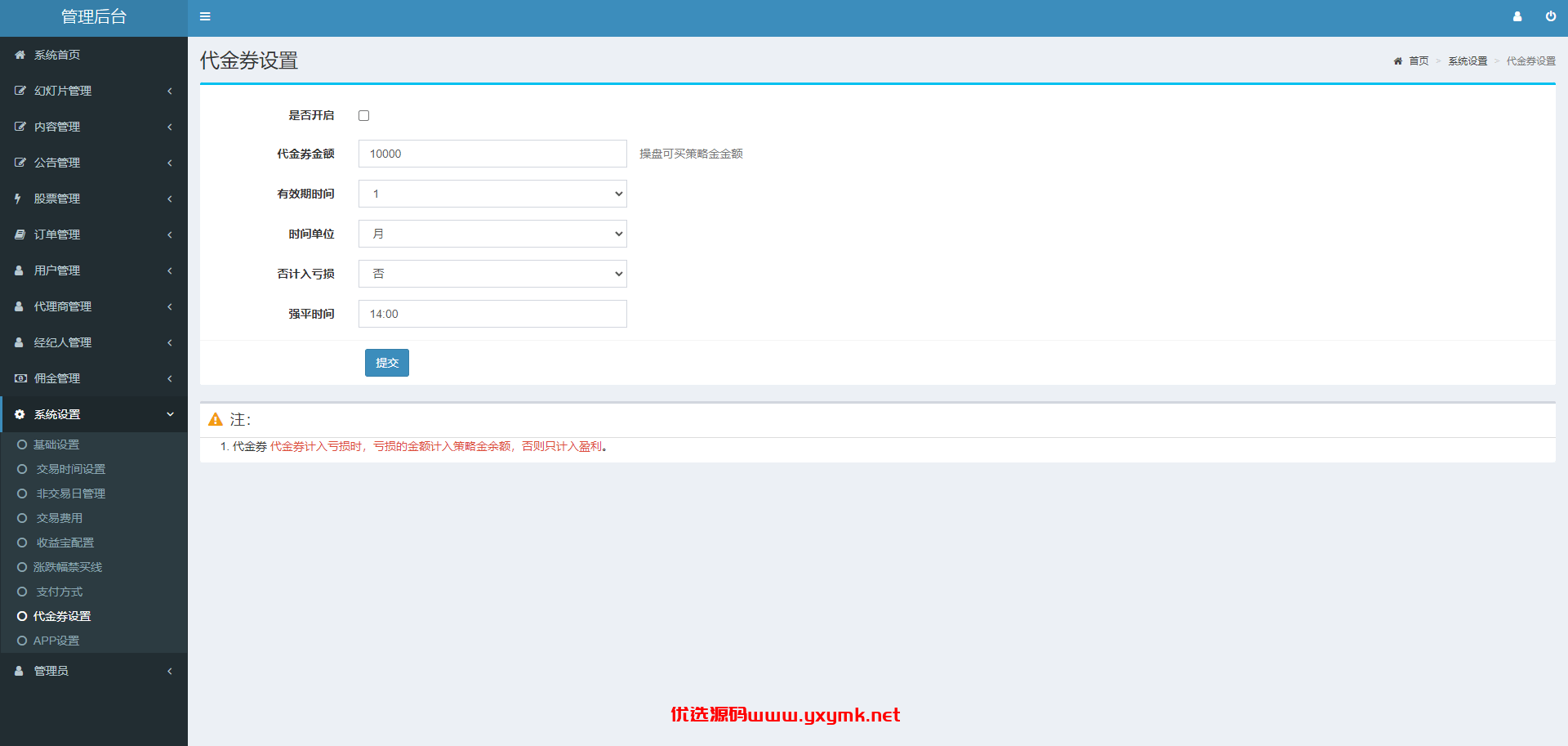Open the 经纪人管理 sidebar menu

(94, 342)
